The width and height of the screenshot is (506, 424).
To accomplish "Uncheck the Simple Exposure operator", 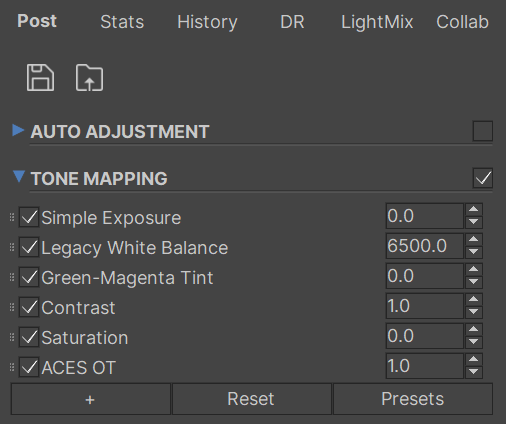I will point(29,217).
